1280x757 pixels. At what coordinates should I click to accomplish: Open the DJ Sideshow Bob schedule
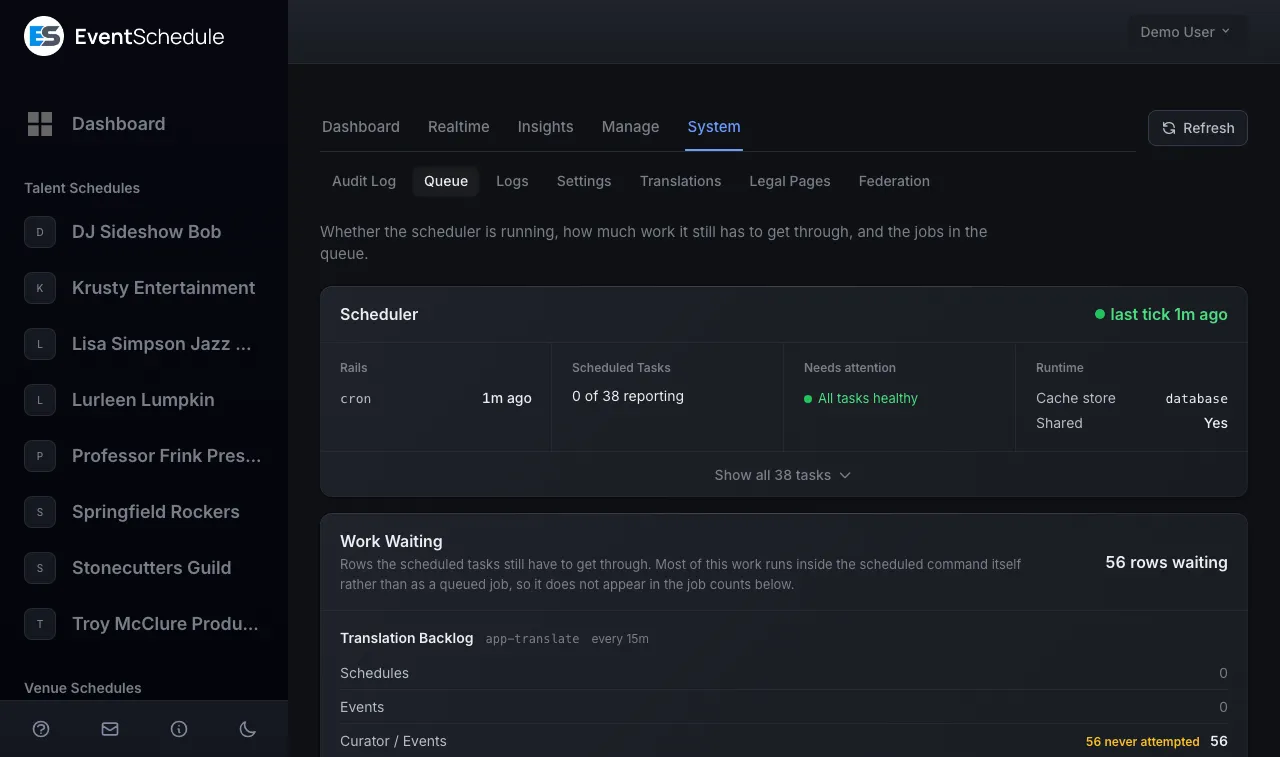[x=147, y=232]
